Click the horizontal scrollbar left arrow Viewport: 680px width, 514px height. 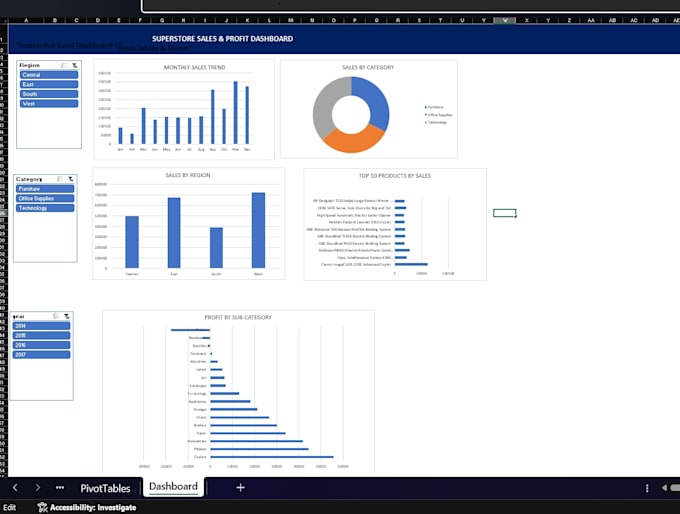664,488
